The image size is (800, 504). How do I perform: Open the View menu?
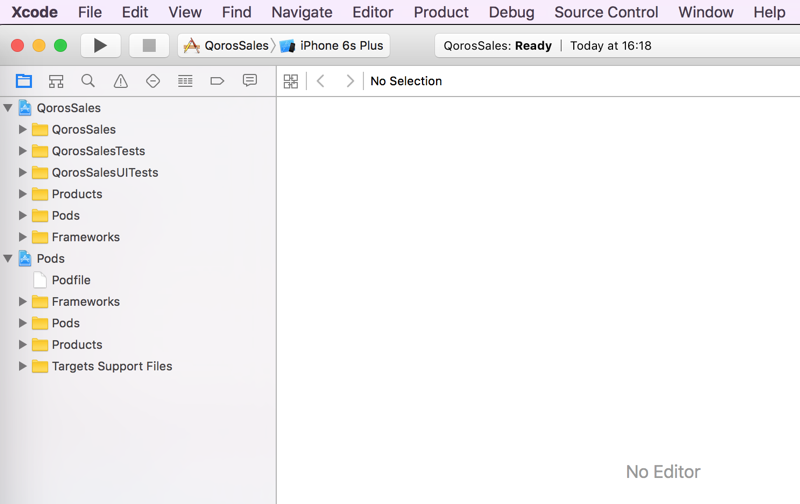pyautogui.click(x=185, y=12)
